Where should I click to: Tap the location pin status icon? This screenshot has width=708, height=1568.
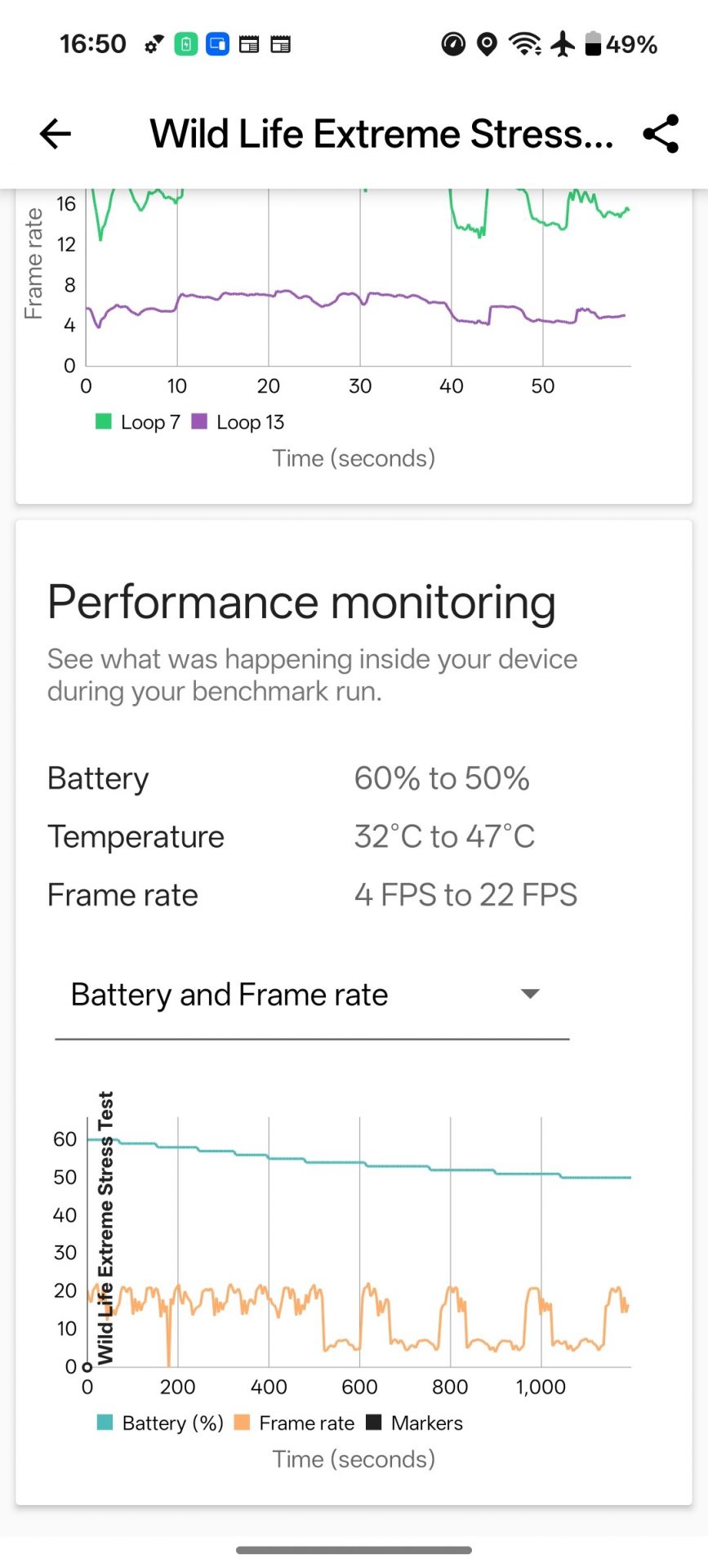click(x=487, y=44)
